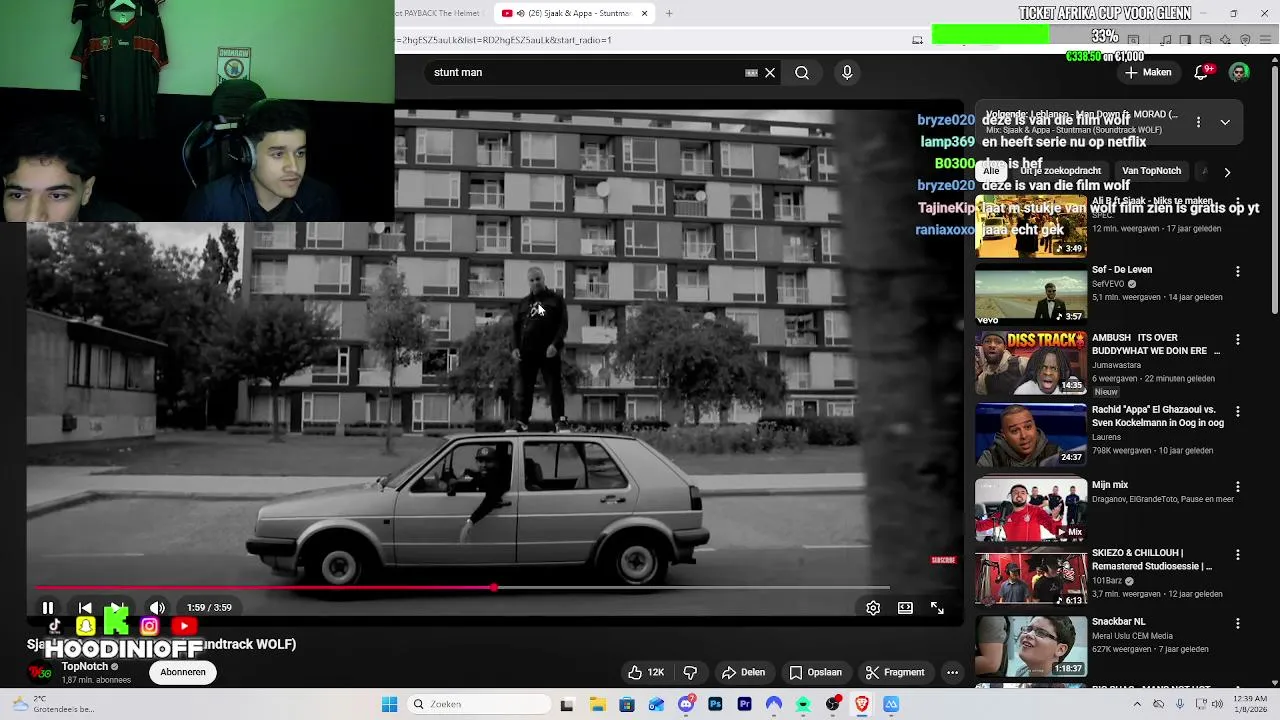The image size is (1280, 720).
Task: Click the Delen share button
Action: click(x=743, y=672)
